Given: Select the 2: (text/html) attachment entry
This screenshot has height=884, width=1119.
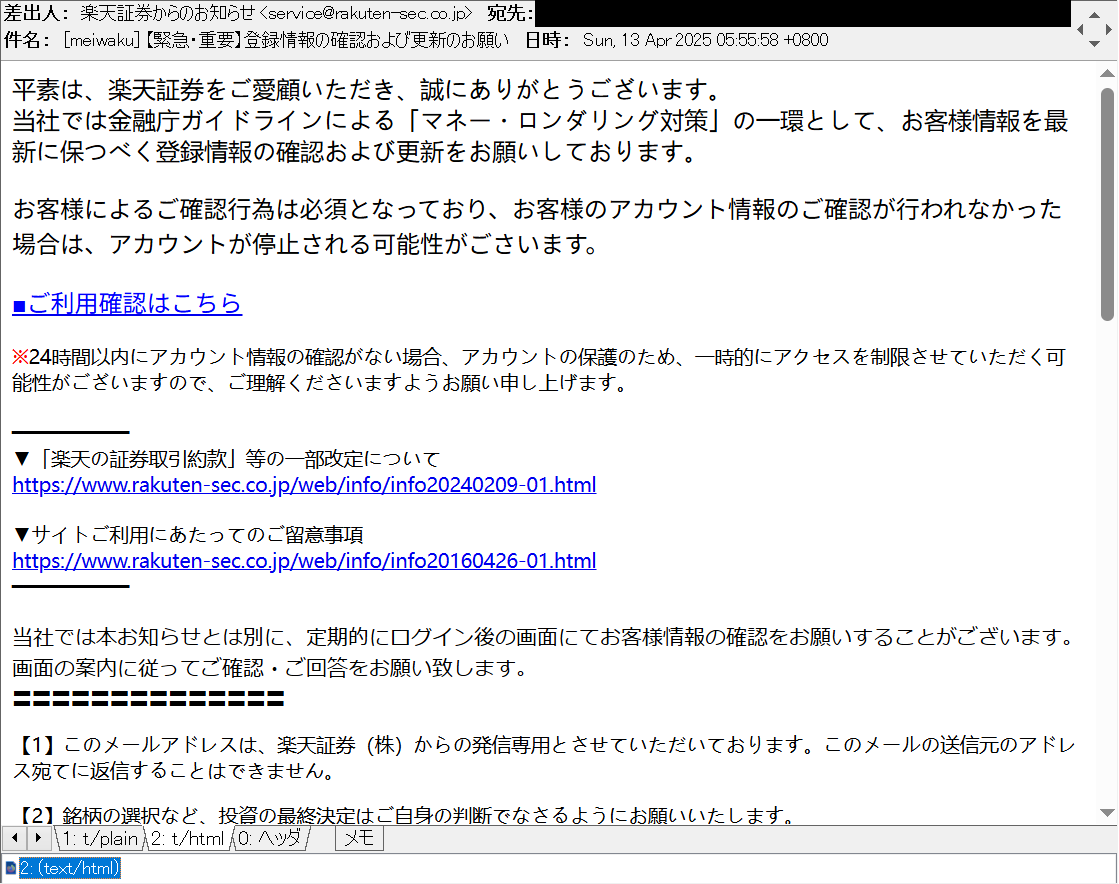Looking at the screenshot, I should point(69,868).
